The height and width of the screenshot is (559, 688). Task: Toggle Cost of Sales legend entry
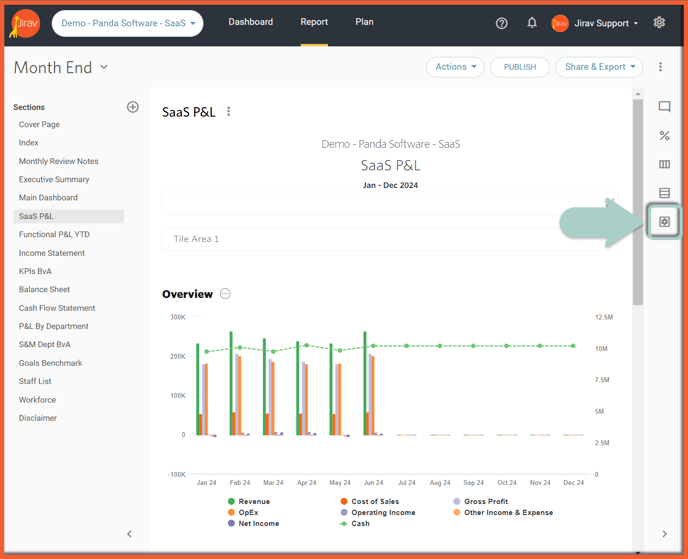point(370,501)
